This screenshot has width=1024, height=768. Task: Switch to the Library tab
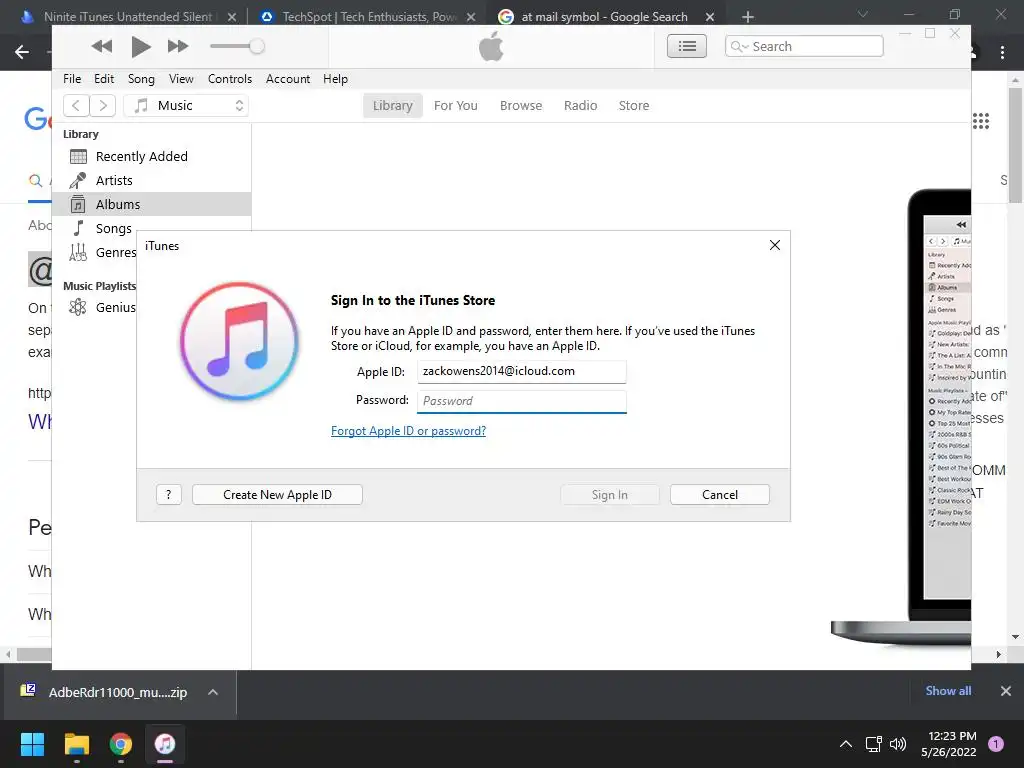point(392,106)
